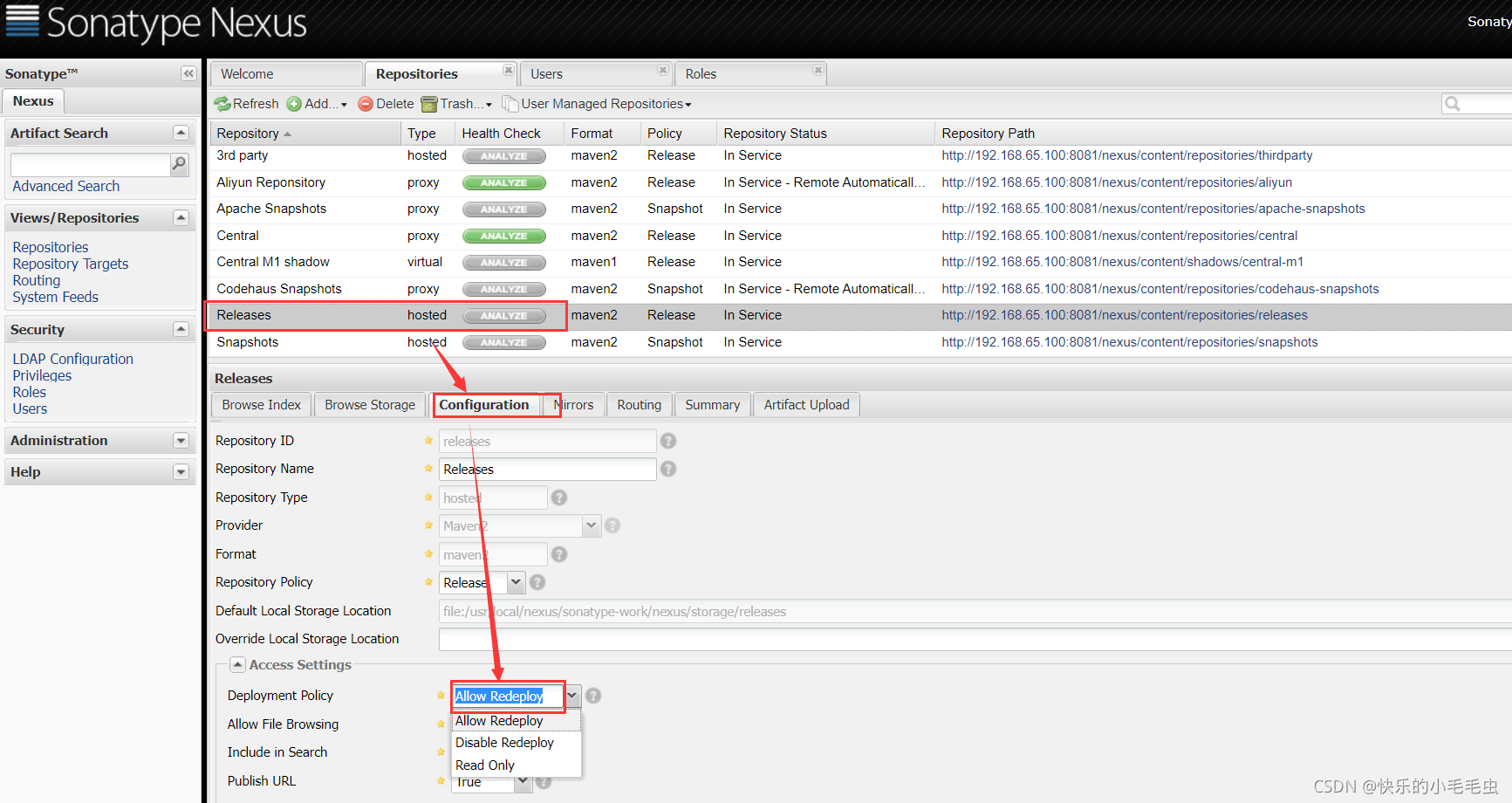Screen dimensions: 1512x803
Task: Open Advanced Search link
Action: 66,186
